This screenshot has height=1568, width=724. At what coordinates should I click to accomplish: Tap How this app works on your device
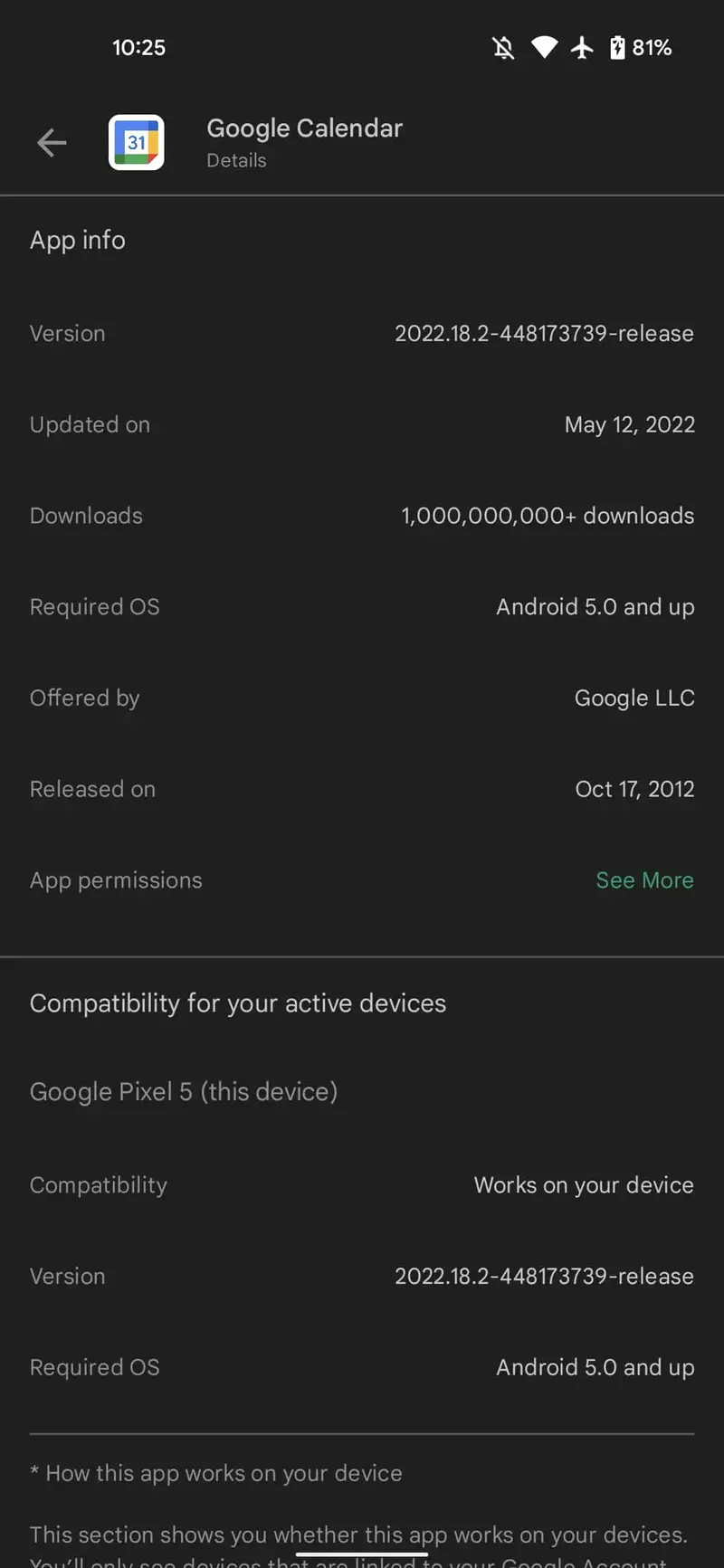click(x=224, y=1474)
